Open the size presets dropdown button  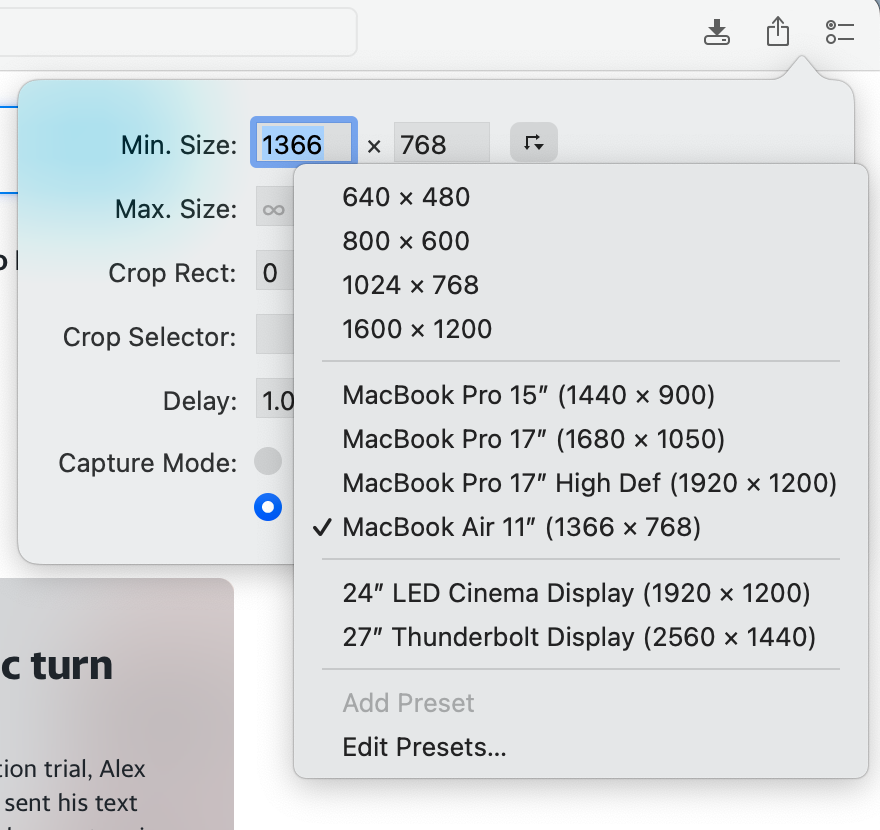(533, 143)
